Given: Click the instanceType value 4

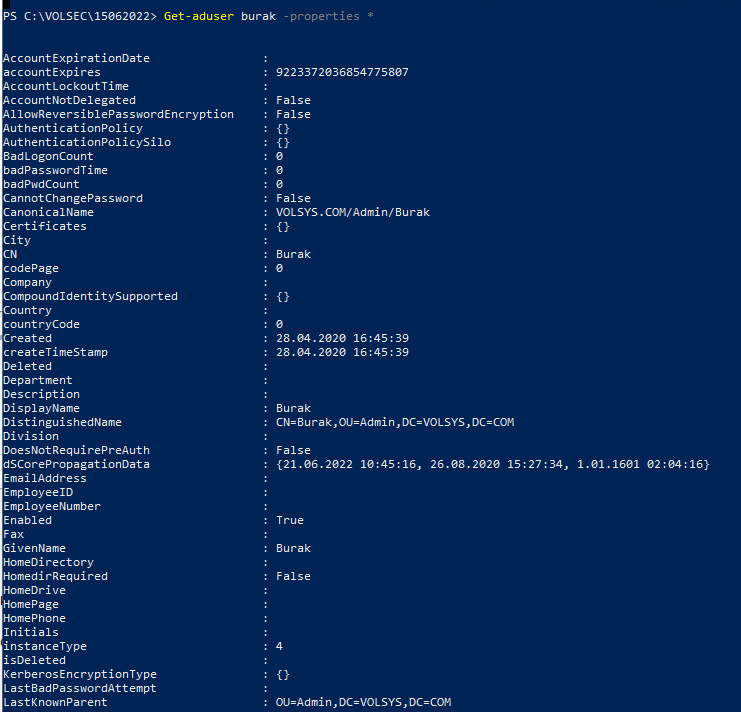Looking at the screenshot, I should pos(279,646).
